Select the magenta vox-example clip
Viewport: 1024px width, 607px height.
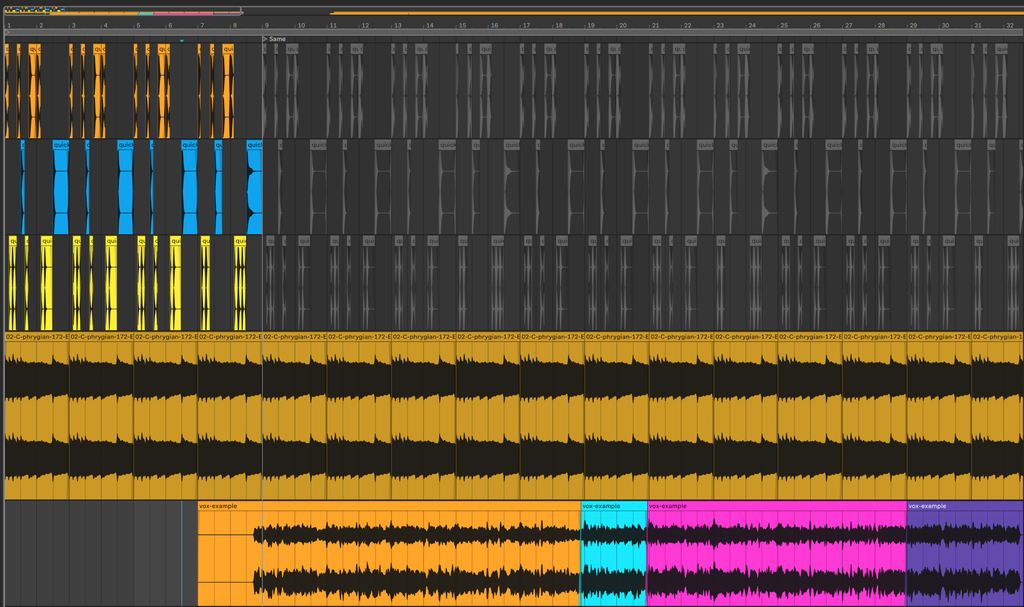point(776,553)
